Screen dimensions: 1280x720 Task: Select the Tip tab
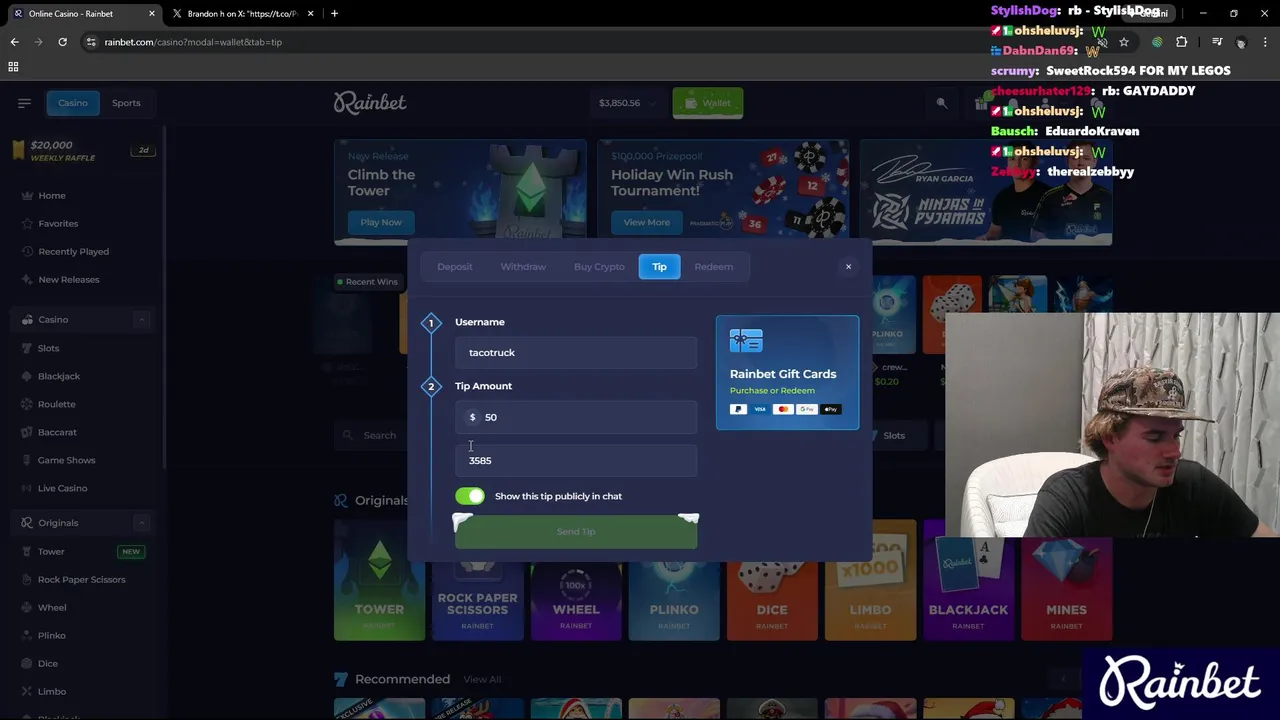tap(659, 267)
